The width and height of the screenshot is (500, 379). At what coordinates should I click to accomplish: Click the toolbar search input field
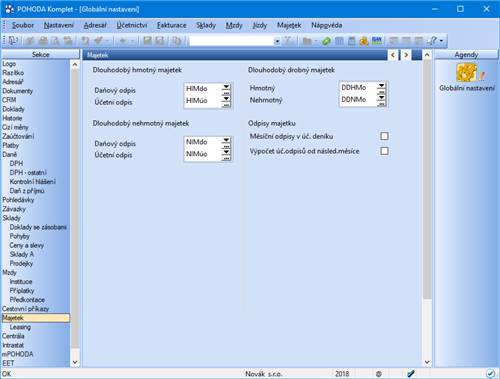click(x=232, y=41)
